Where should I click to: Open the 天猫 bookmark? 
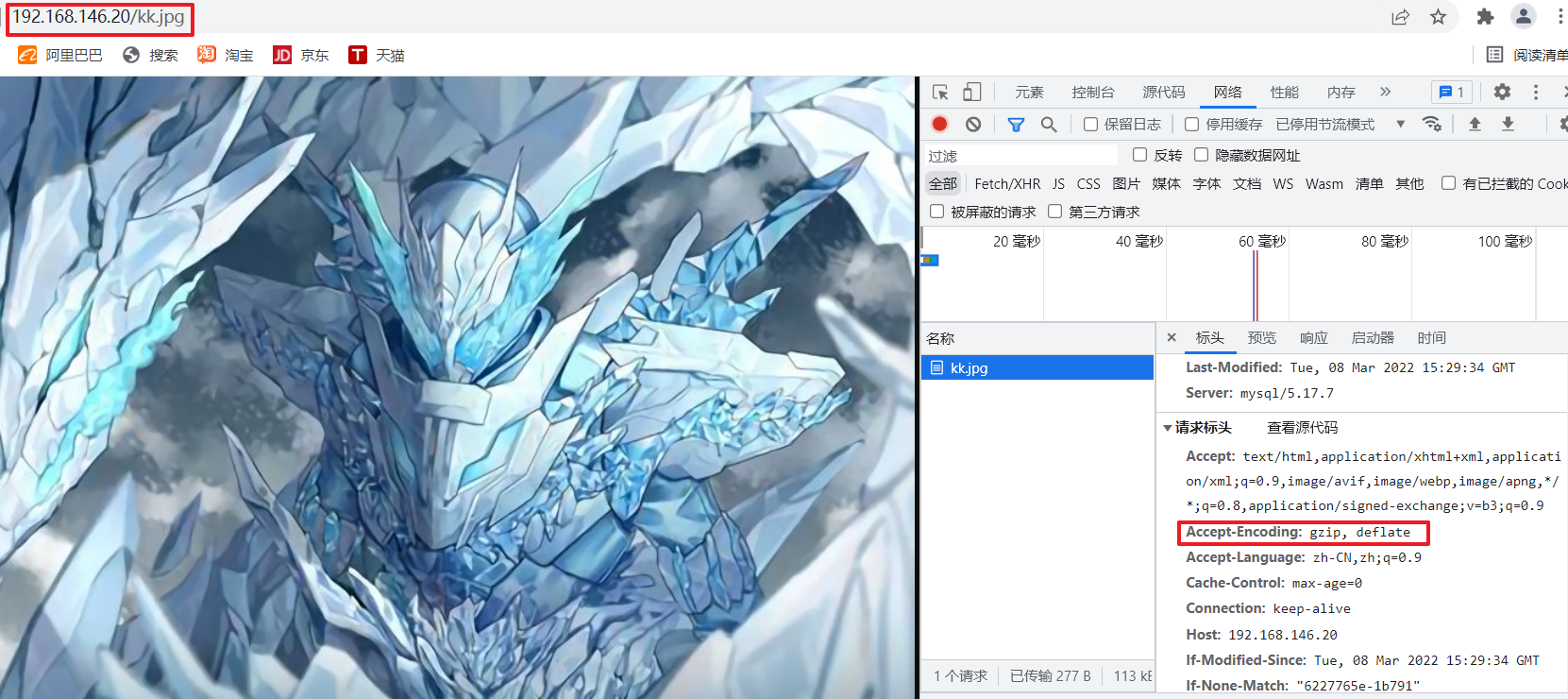[x=377, y=55]
